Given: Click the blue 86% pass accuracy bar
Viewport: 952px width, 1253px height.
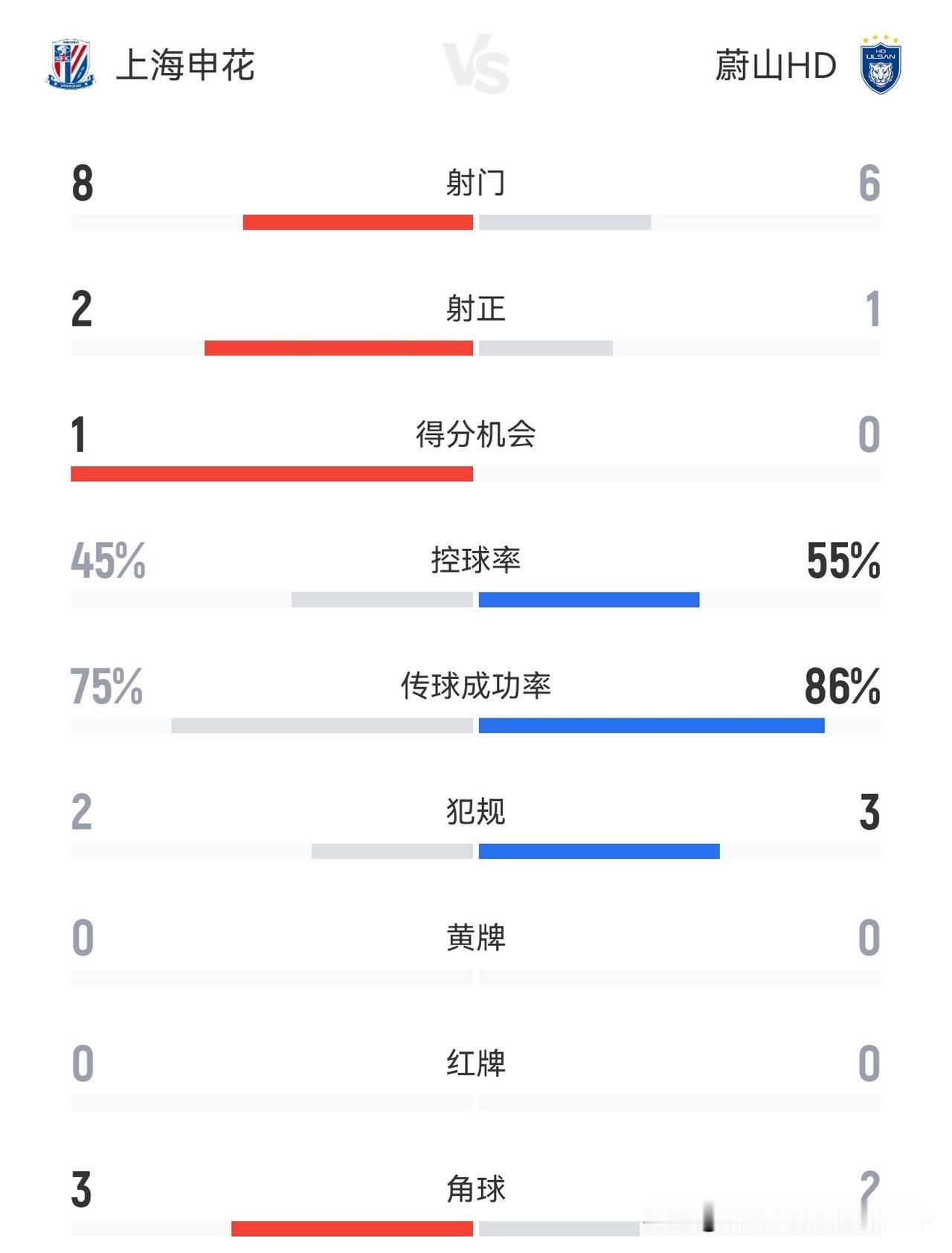Looking at the screenshot, I should click(652, 725).
